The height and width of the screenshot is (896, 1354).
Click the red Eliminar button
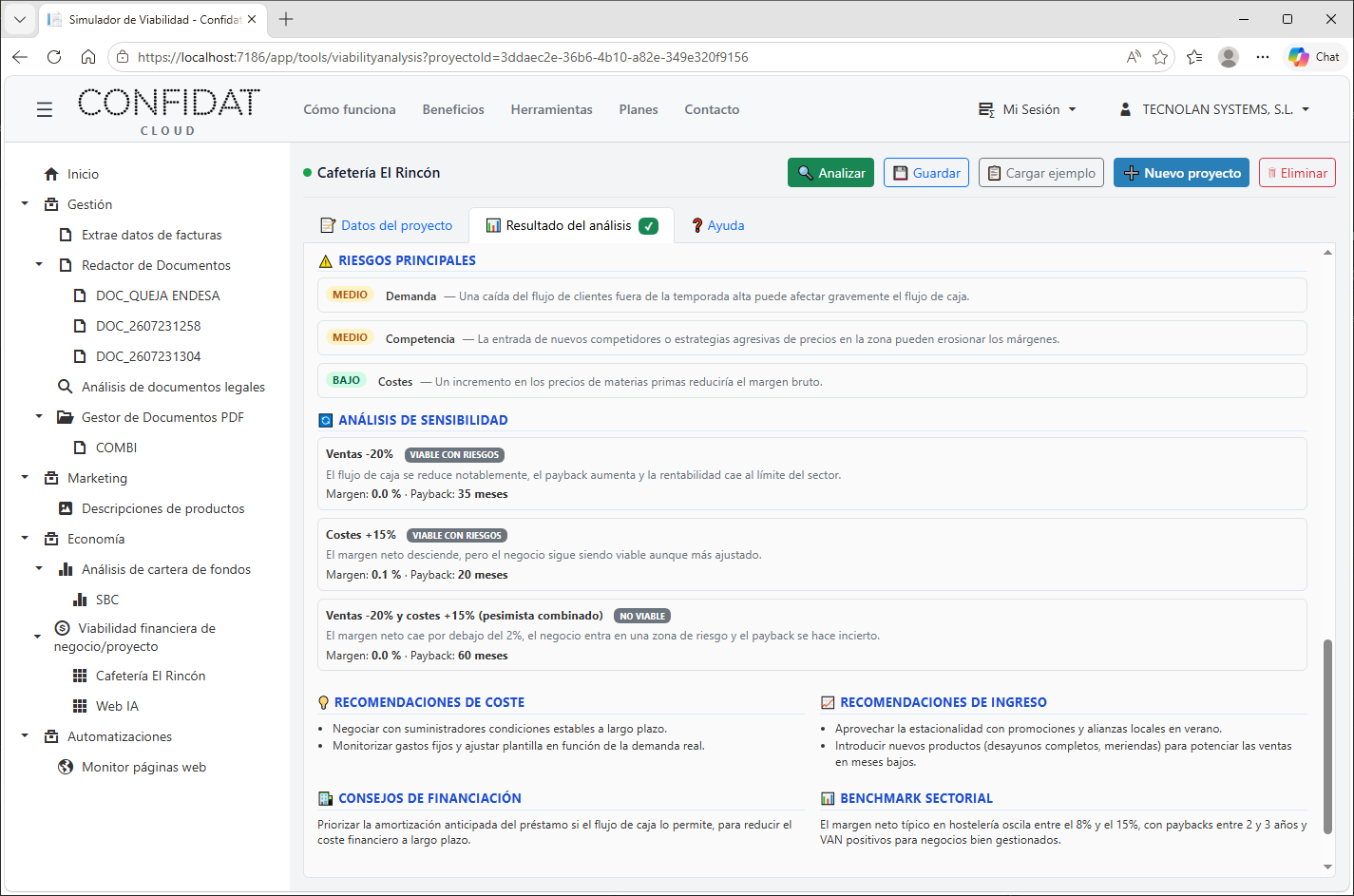1297,173
